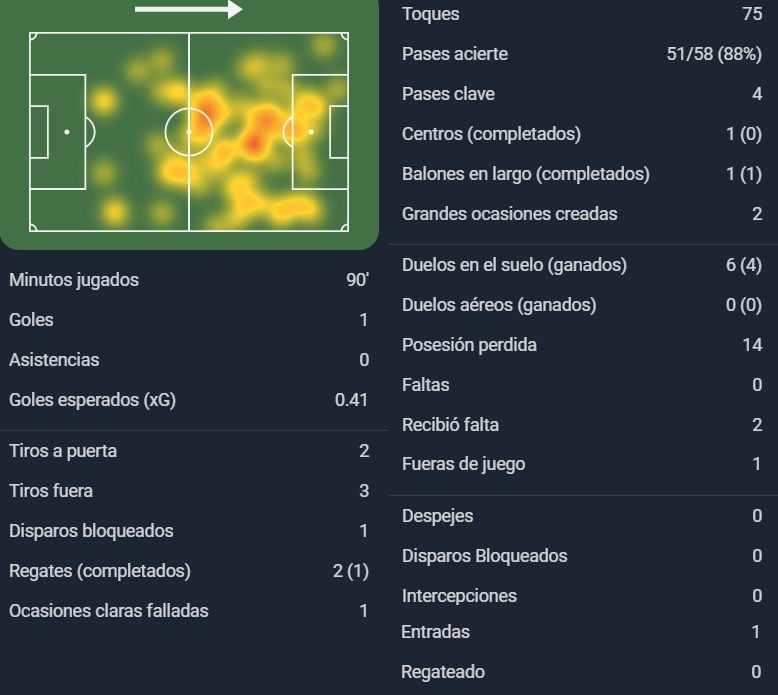
Task: Click the red hotspot on the heatmap
Action: [x=254, y=143]
